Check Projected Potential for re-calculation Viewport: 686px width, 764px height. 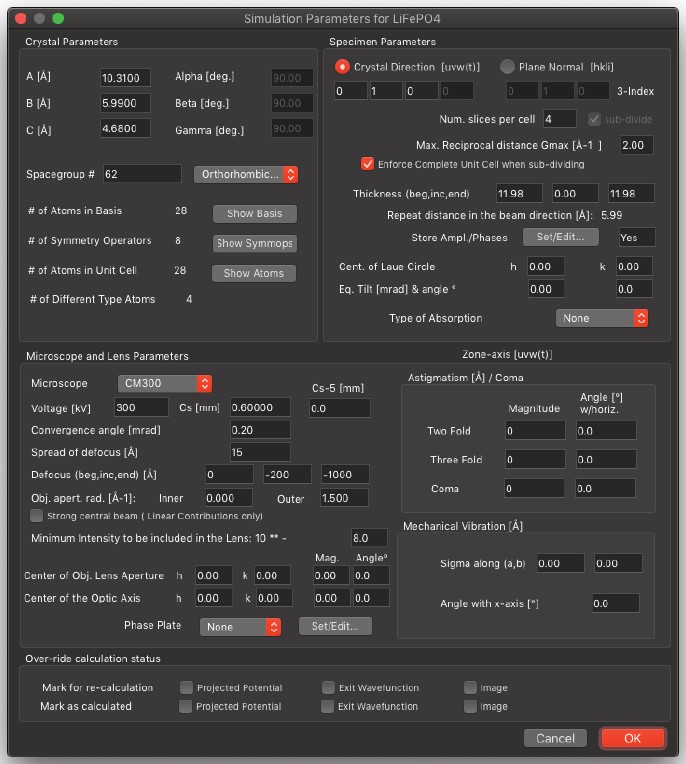point(186,688)
